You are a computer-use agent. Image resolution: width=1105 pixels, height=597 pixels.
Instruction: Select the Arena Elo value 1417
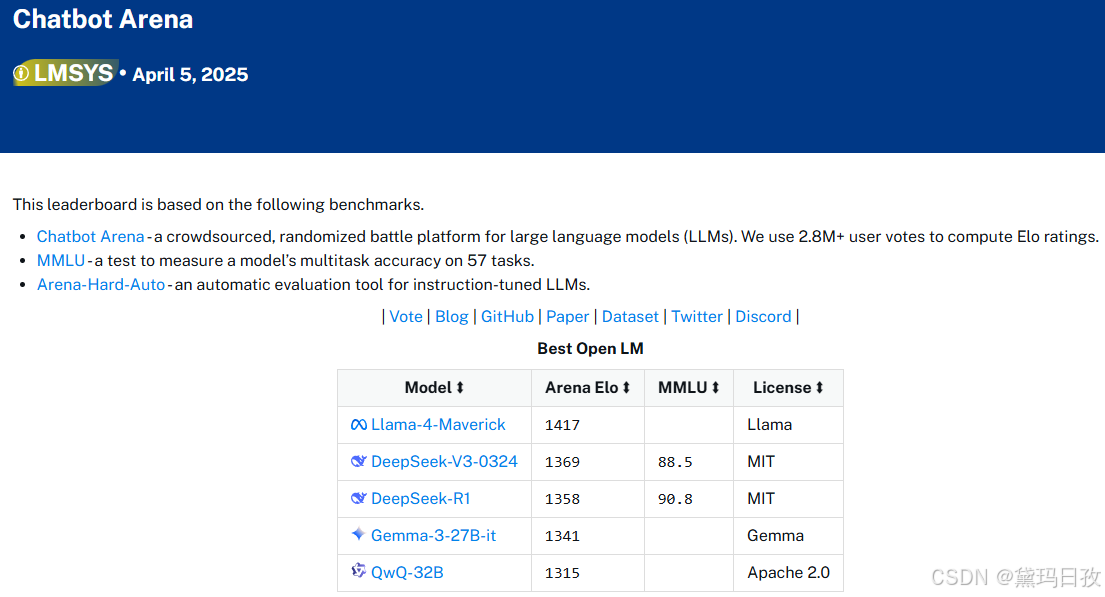pos(562,425)
